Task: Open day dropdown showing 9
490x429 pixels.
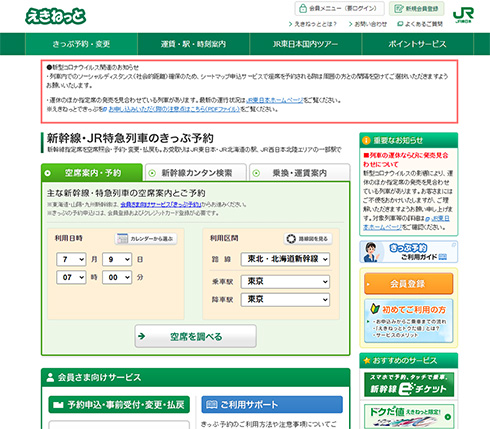Action: pyautogui.click(x=117, y=259)
